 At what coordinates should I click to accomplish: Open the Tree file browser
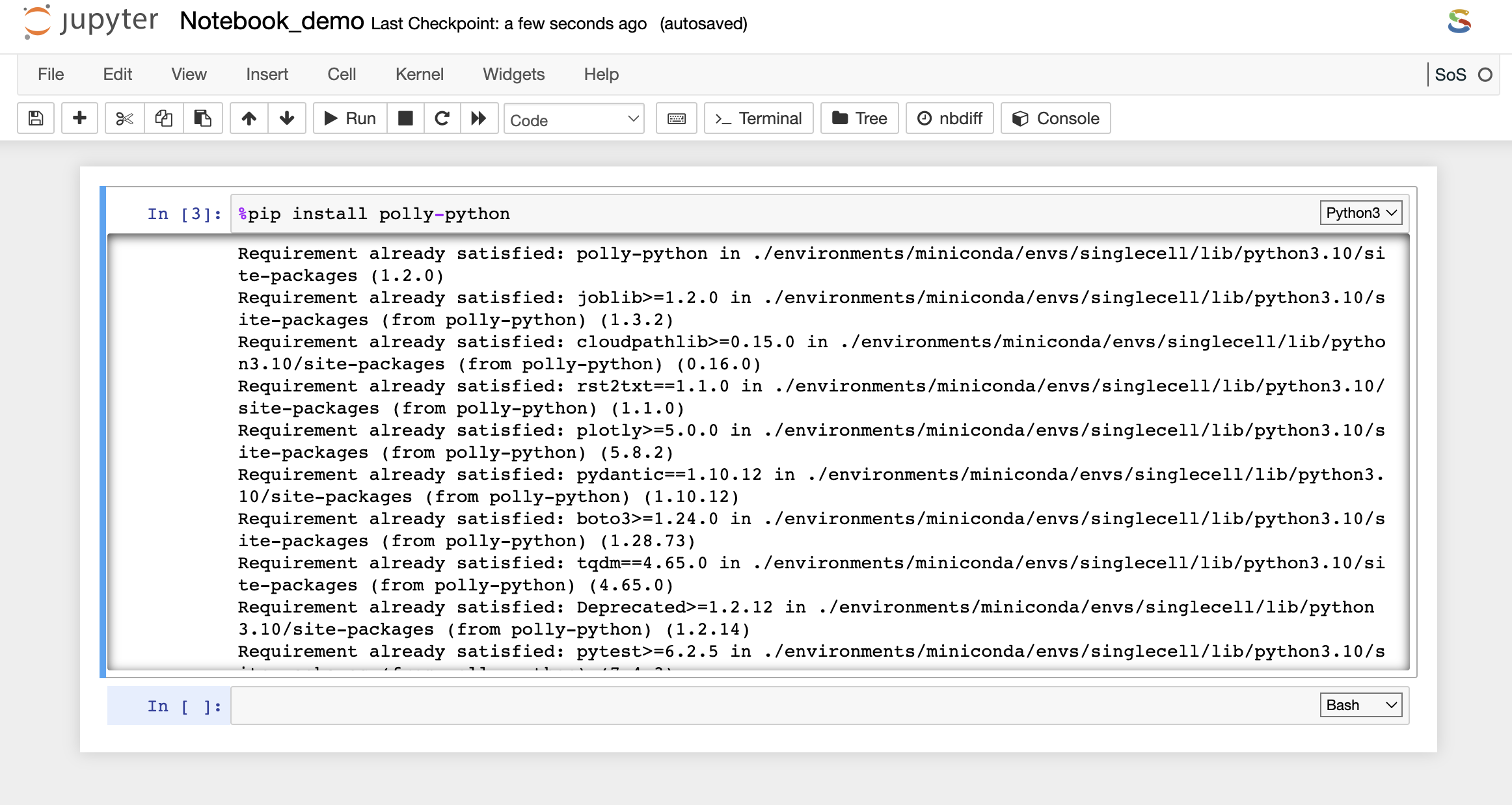859,118
